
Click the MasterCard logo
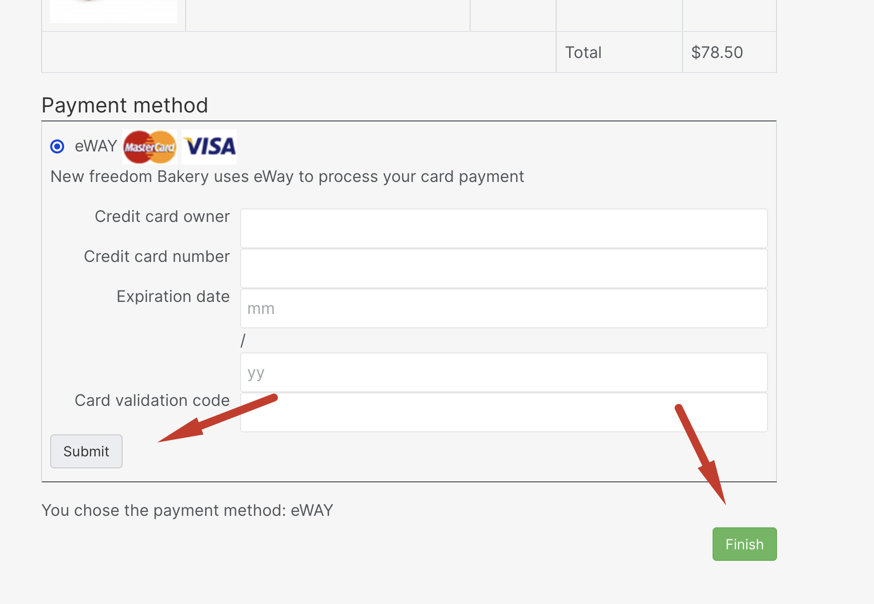coord(150,147)
